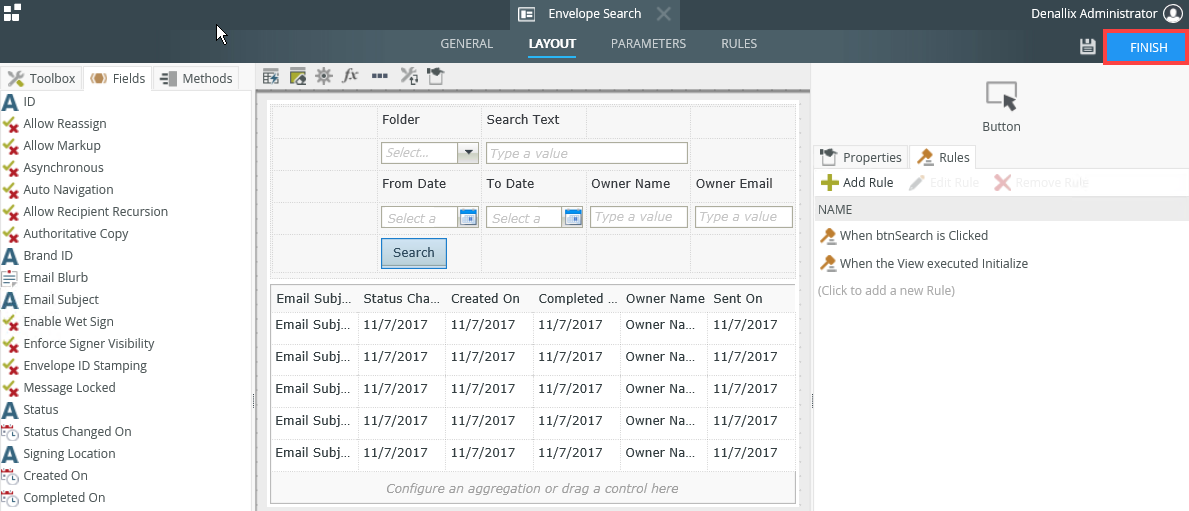This screenshot has height=511, width=1189.
Task: Open the From Date calendar picker
Action: [468, 218]
